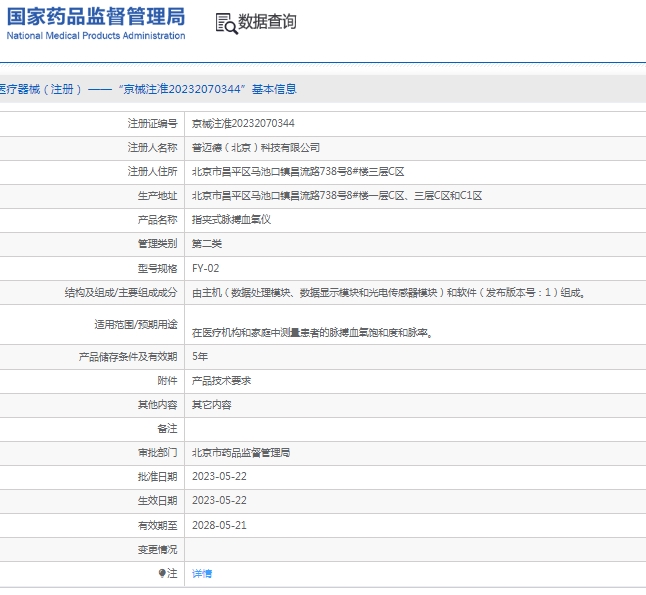Click registrant address ending 8#楼三层C区
Viewport: 646px width, 595px height.
(298, 171)
